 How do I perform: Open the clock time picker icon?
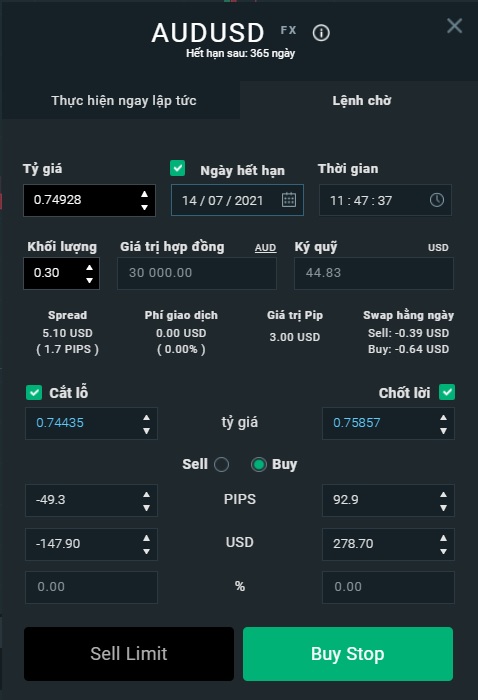coord(436,200)
